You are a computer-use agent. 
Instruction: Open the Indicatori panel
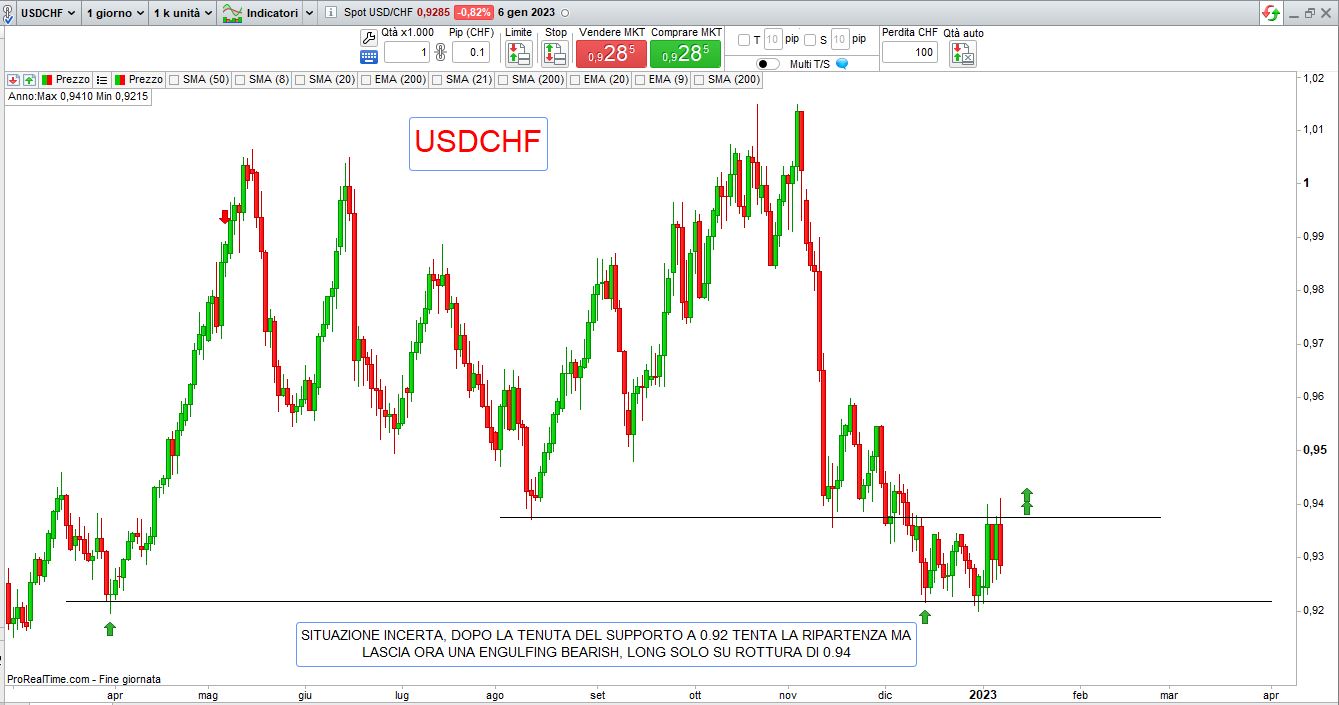click(x=259, y=13)
